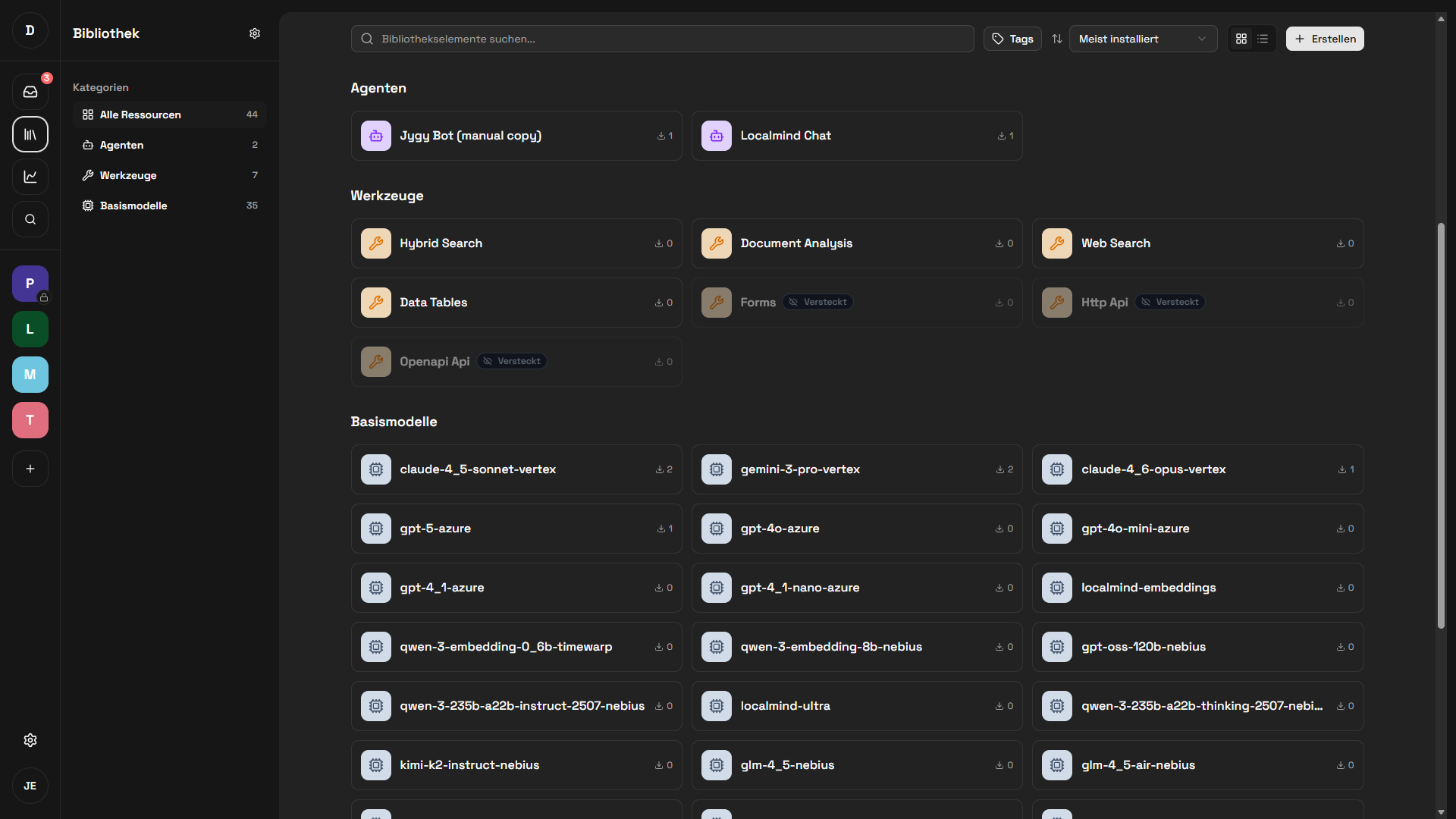This screenshot has height=819, width=1456.
Task: Switch to grid view layout
Action: point(1241,39)
